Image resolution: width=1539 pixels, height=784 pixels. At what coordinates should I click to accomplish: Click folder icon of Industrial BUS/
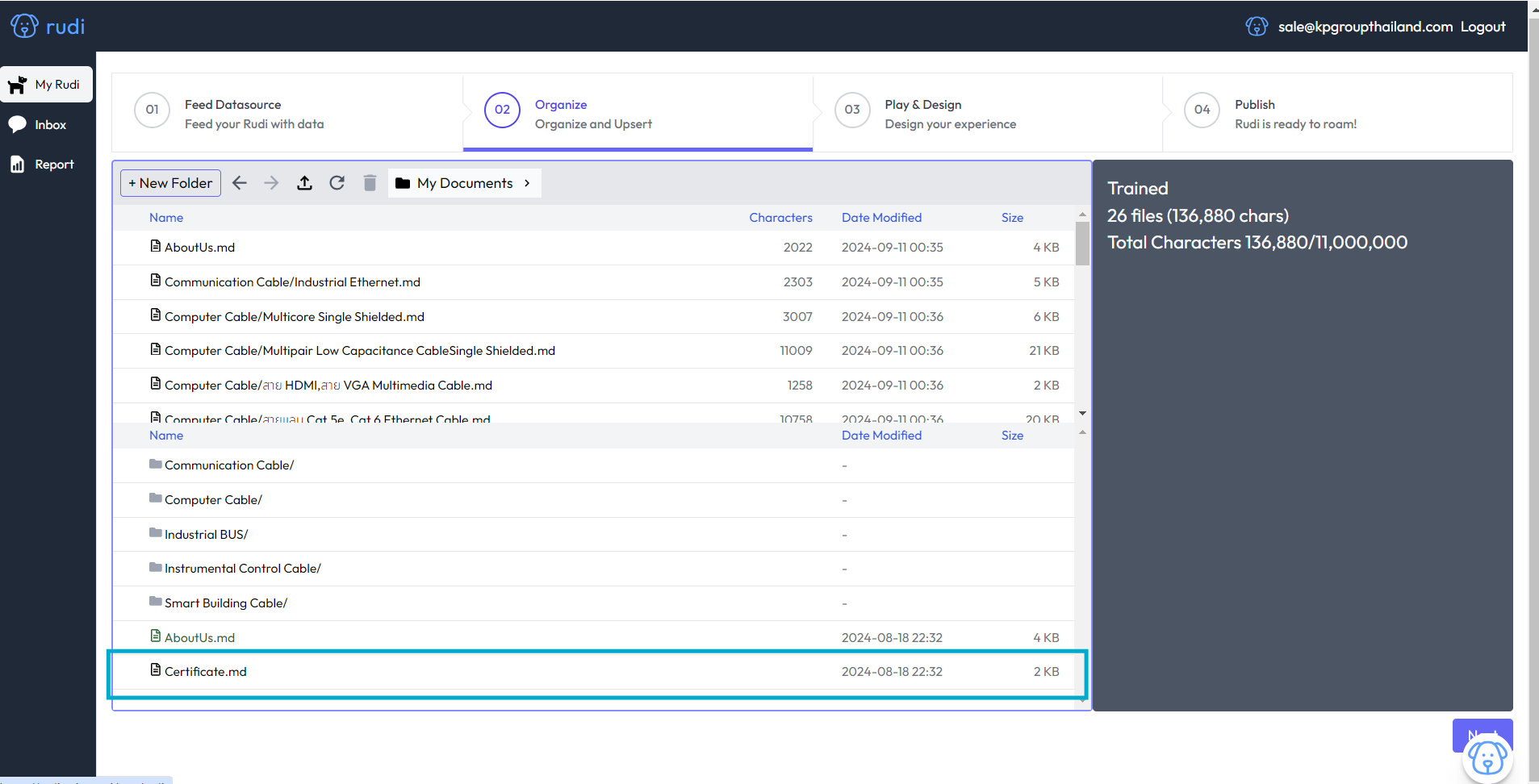click(x=156, y=533)
